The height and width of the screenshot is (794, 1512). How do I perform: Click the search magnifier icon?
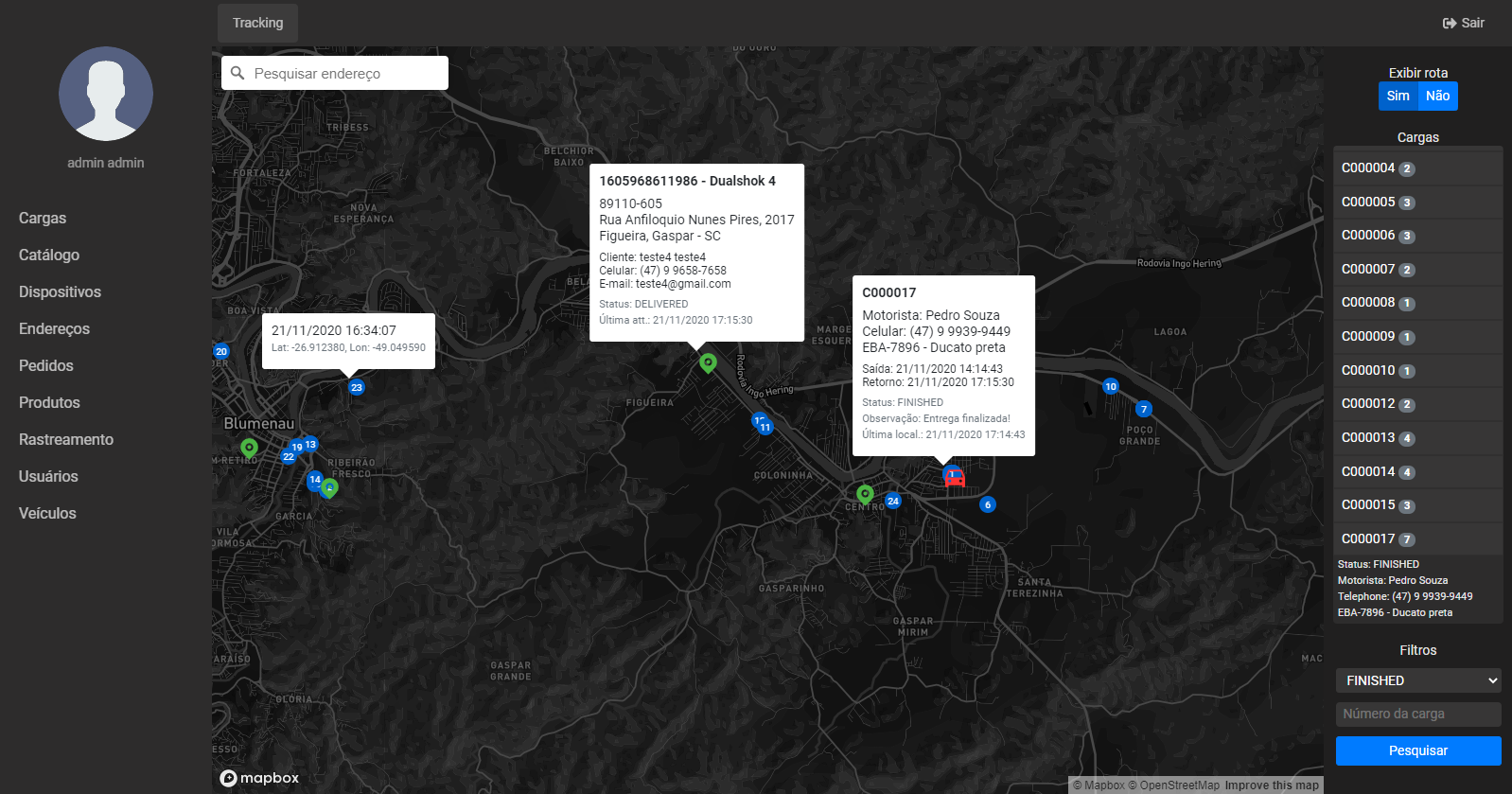[x=237, y=73]
